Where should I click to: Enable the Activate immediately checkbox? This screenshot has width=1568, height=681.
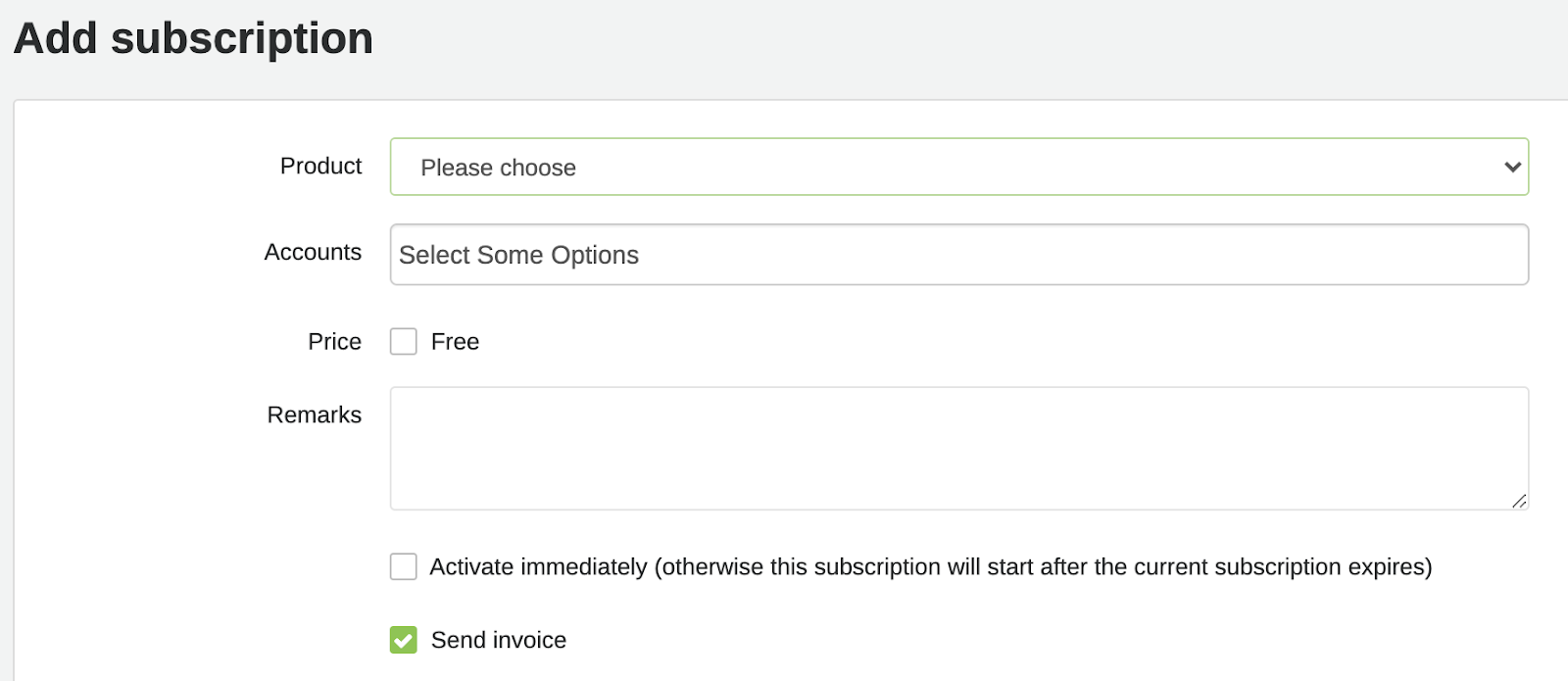click(404, 566)
